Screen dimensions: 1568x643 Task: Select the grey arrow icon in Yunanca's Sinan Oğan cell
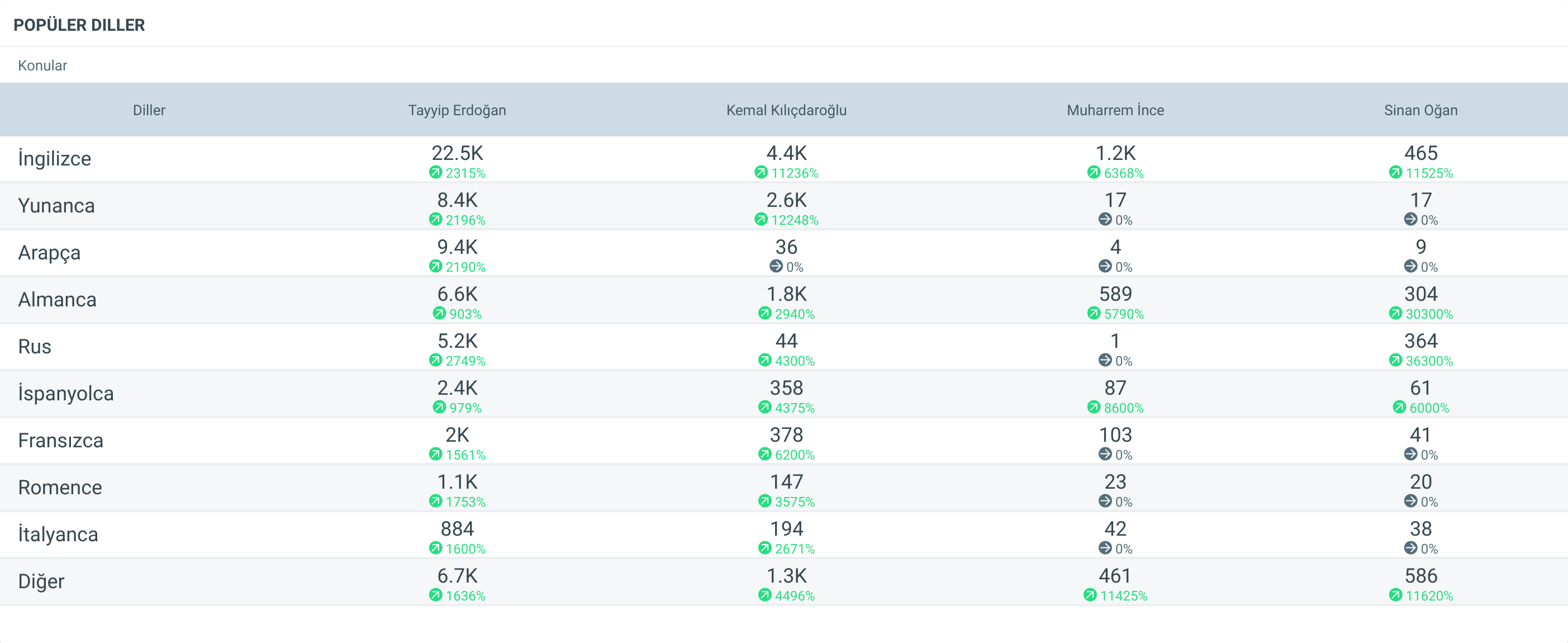(x=1410, y=219)
